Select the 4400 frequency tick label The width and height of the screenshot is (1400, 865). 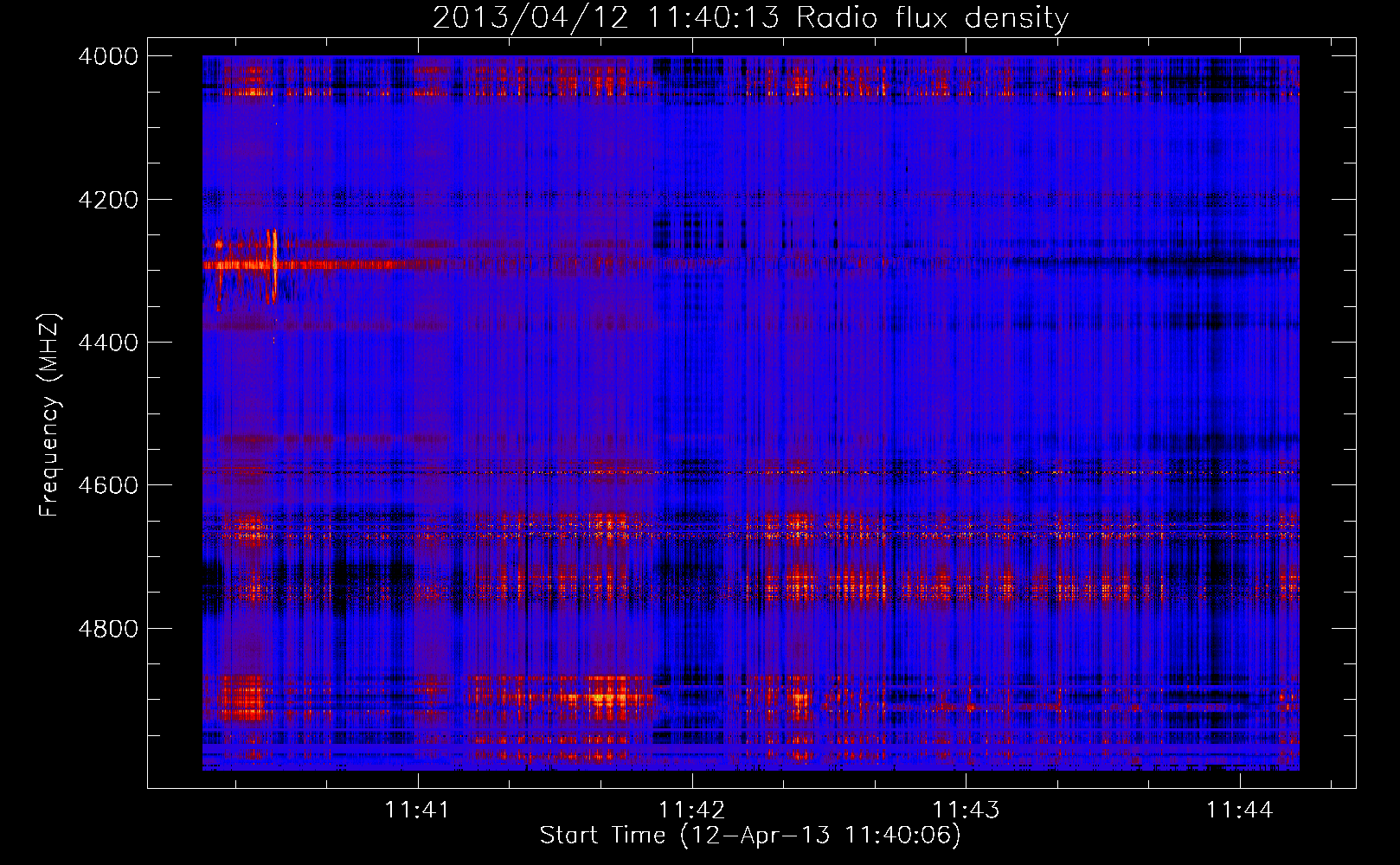click(108, 343)
